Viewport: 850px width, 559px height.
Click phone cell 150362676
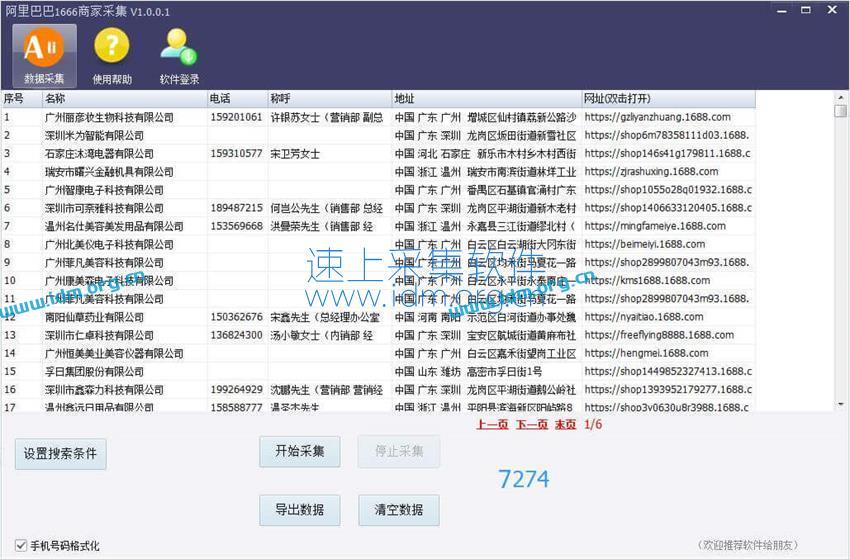pos(236,317)
